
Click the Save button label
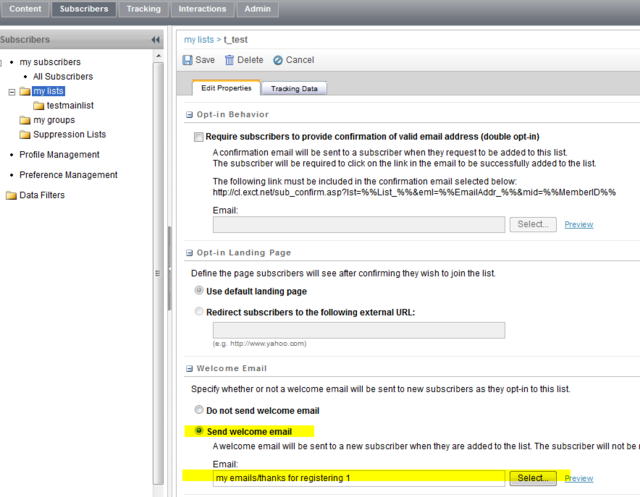[x=205, y=60]
